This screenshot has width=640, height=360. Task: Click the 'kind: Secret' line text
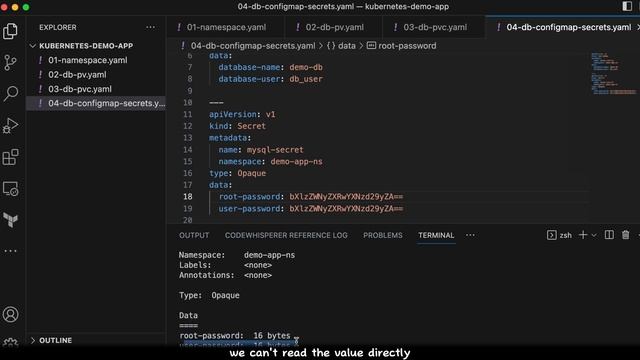(x=237, y=126)
